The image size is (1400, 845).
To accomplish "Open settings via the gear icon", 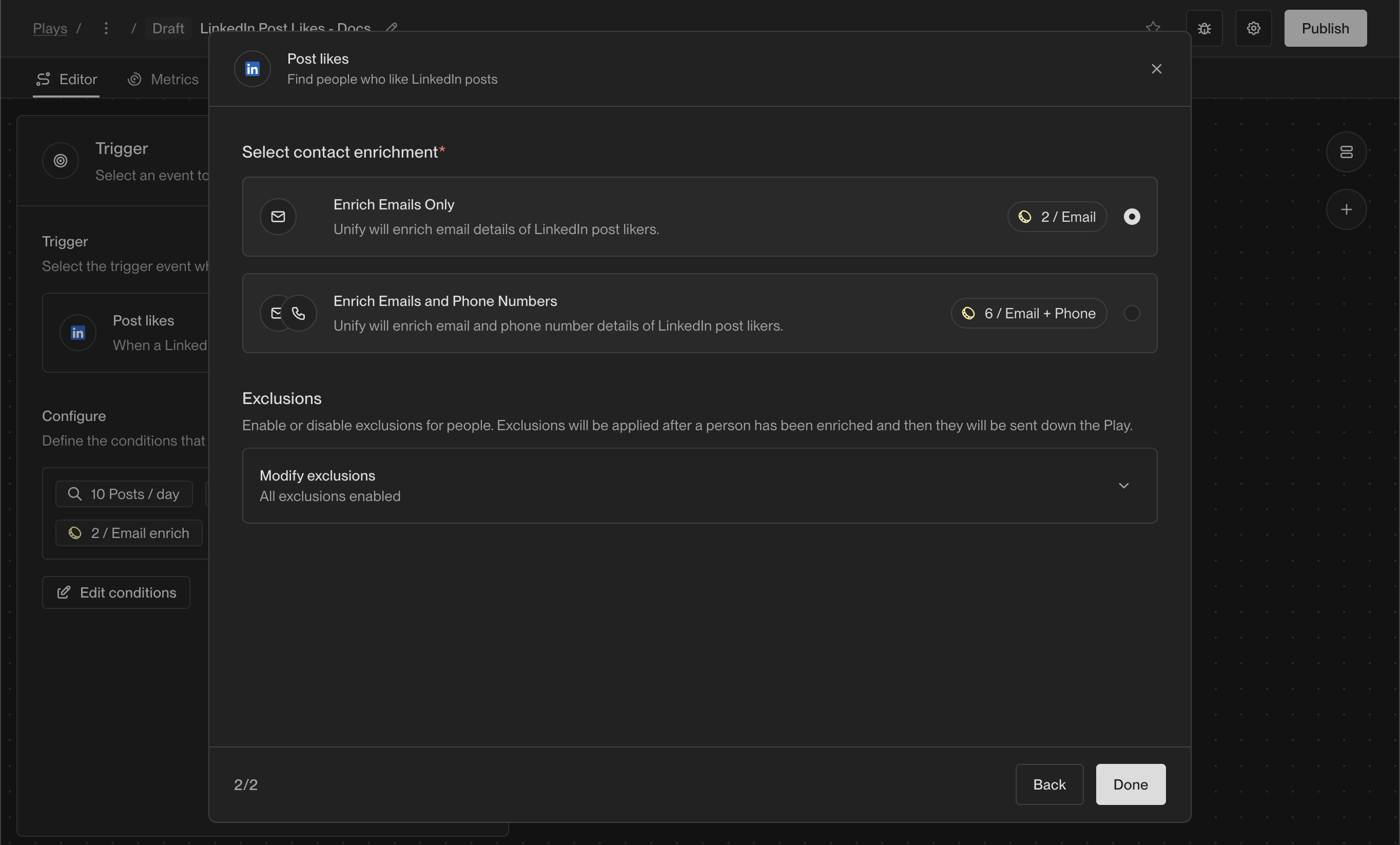I will click(x=1253, y=28).
